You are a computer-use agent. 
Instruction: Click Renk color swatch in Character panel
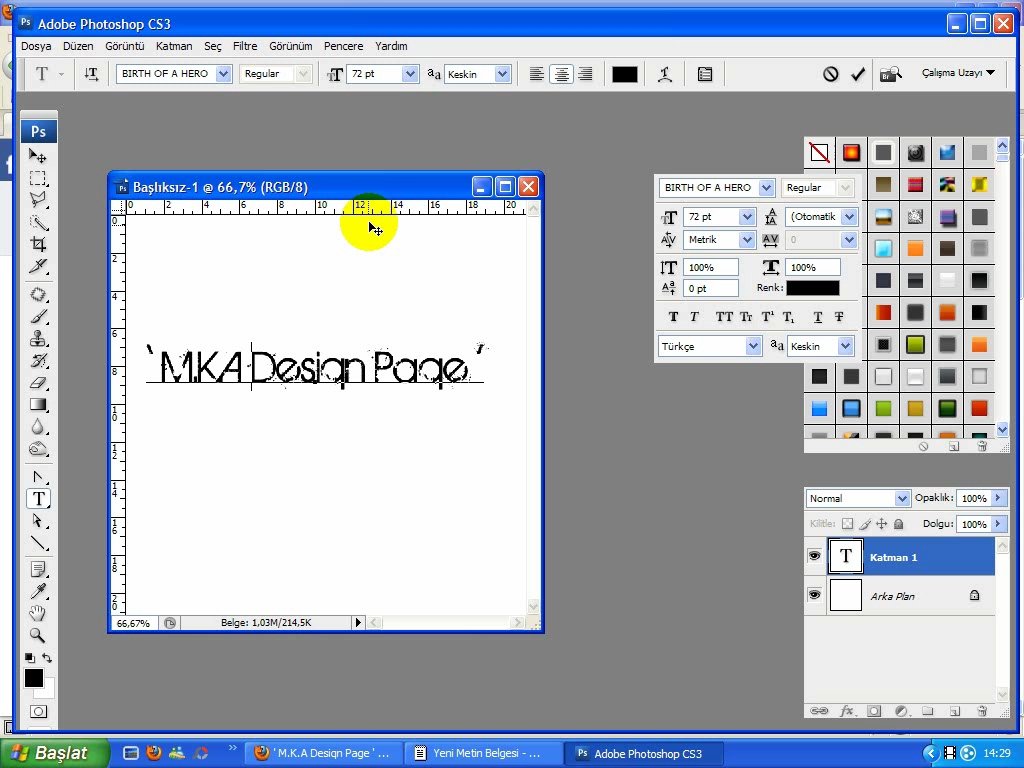(x=813, y=288)
